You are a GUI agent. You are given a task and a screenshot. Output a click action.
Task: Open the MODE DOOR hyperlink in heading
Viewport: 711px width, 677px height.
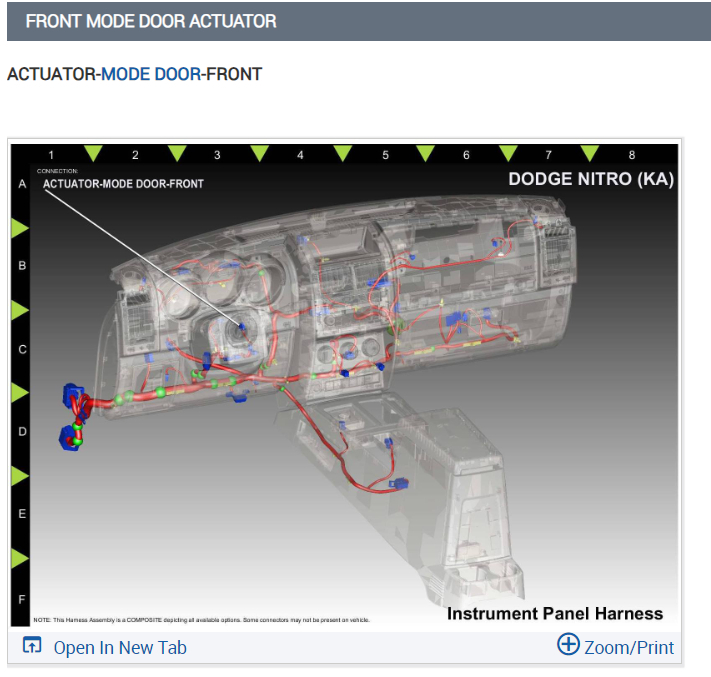click(x=151, y=74)
